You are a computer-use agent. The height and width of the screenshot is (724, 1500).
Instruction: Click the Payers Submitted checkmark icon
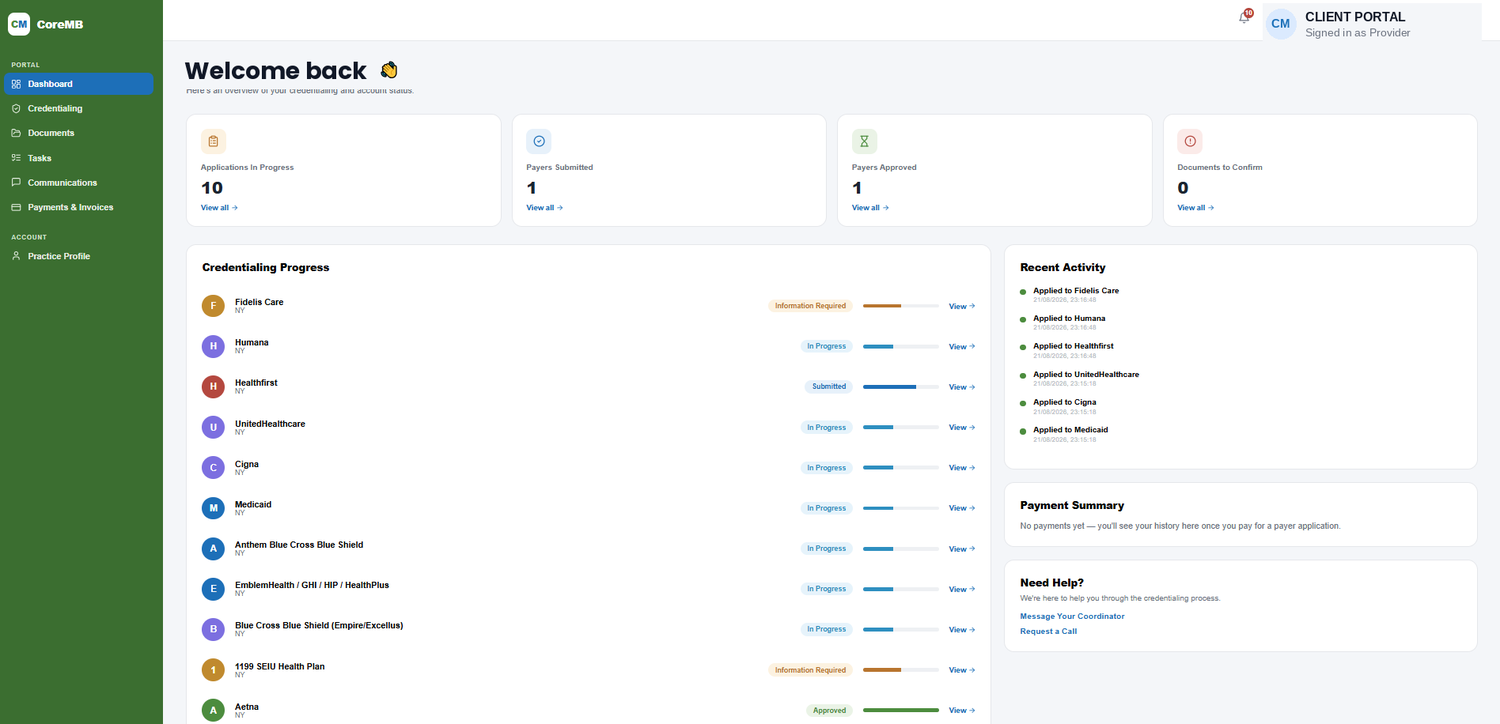539,141
